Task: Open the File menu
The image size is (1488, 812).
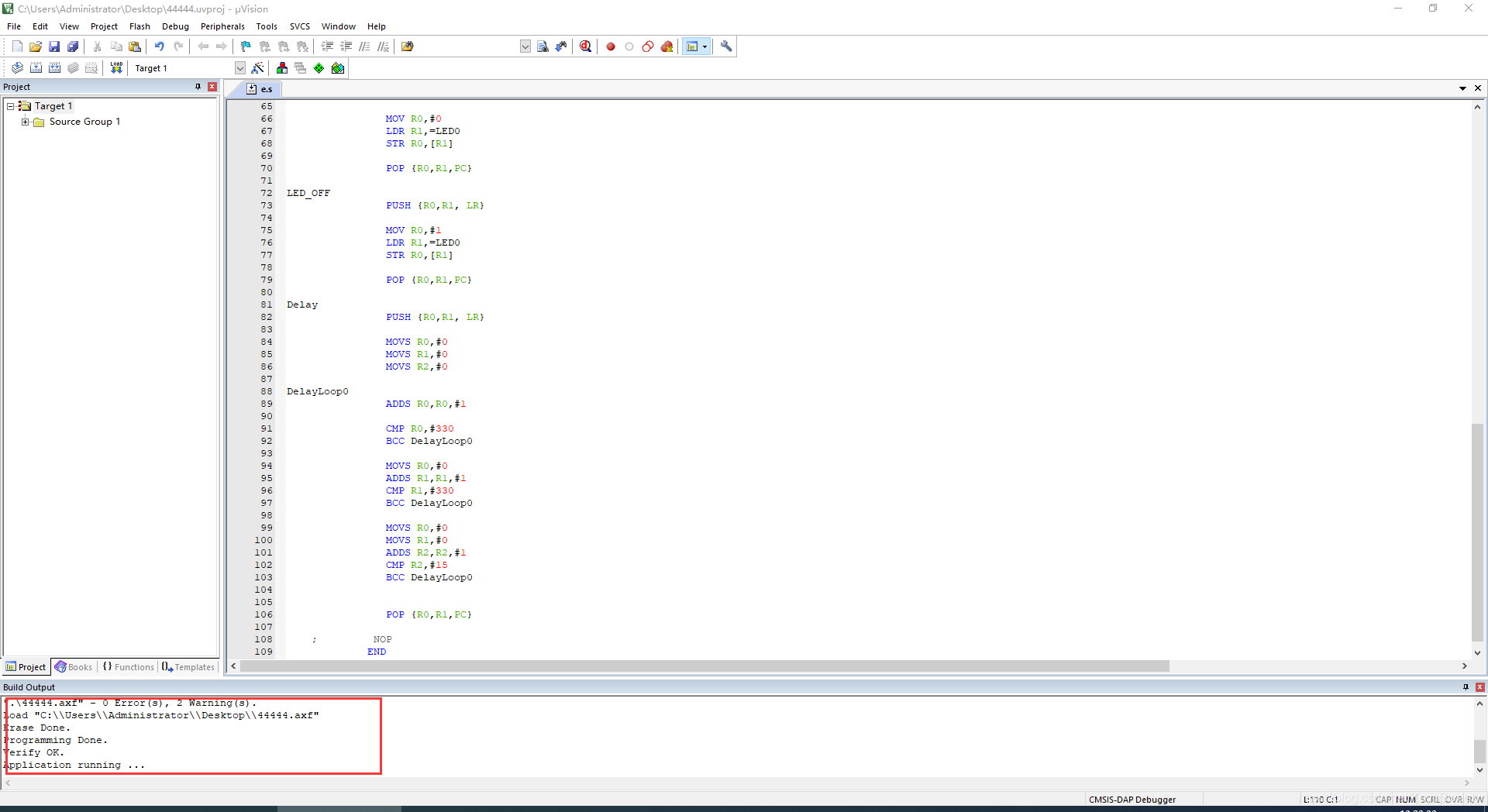Action: click(14, 26)
